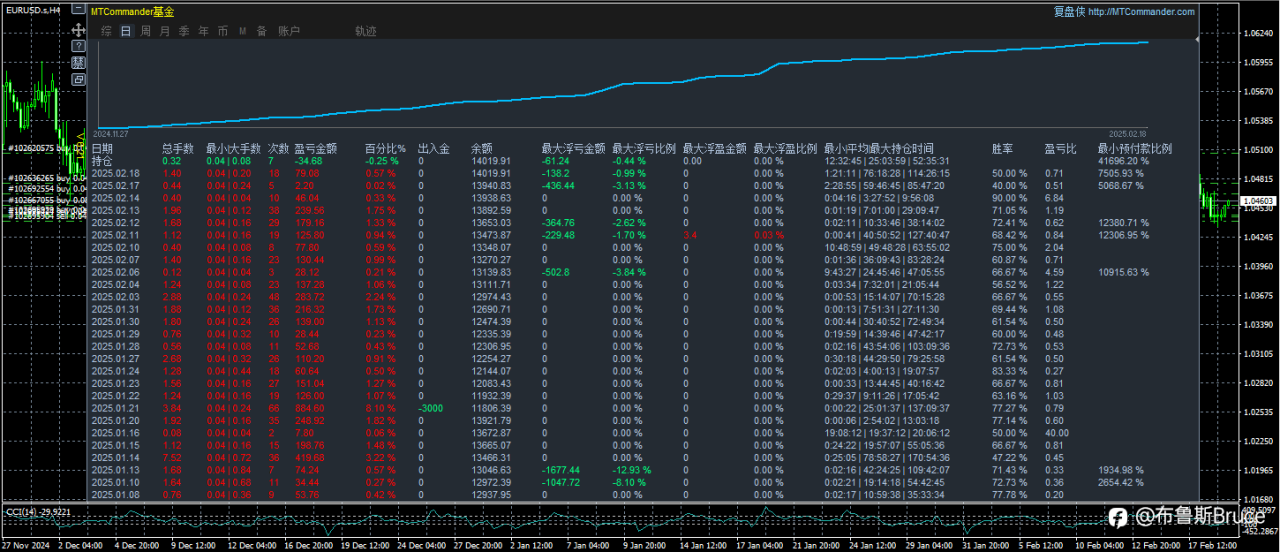Open the 年 yearly tab

point(203,31)
